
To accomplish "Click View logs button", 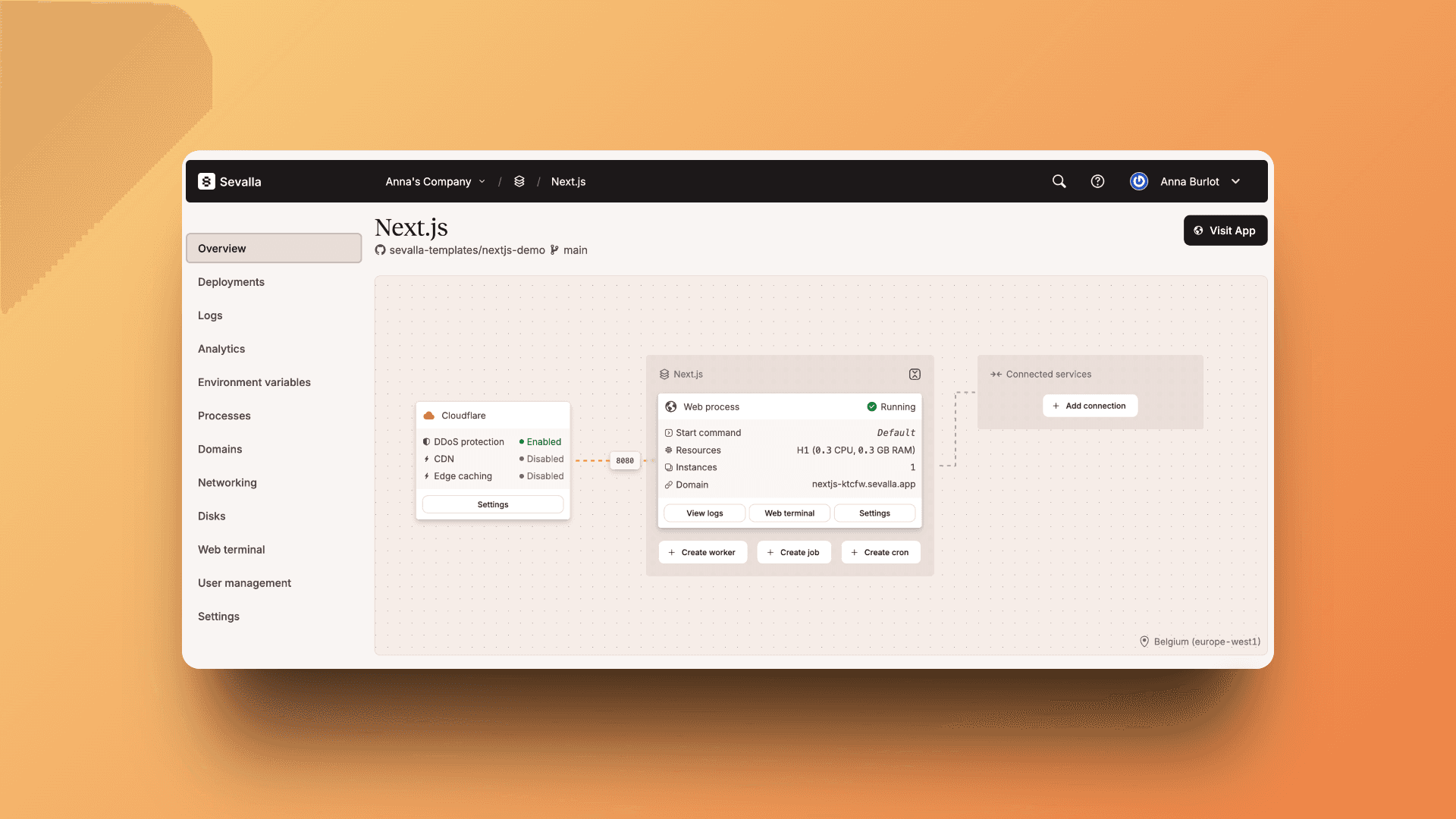I will pos(704,513).
